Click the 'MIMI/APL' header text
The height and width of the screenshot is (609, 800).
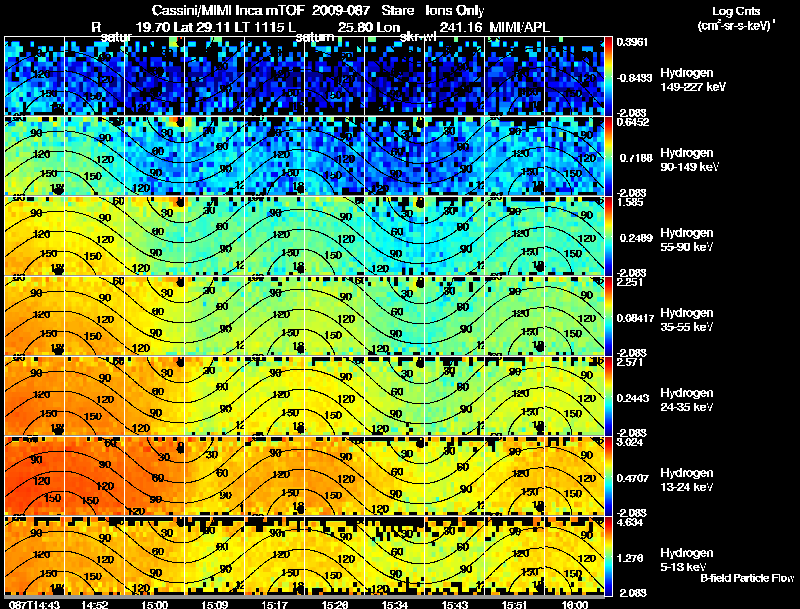pos(519,27)
